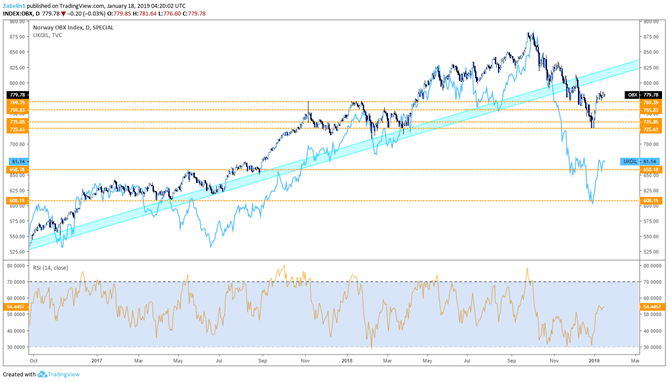668x382 pixels.
Task: Select the right-side orange 725.63 level label
Action: coord(651,129)
